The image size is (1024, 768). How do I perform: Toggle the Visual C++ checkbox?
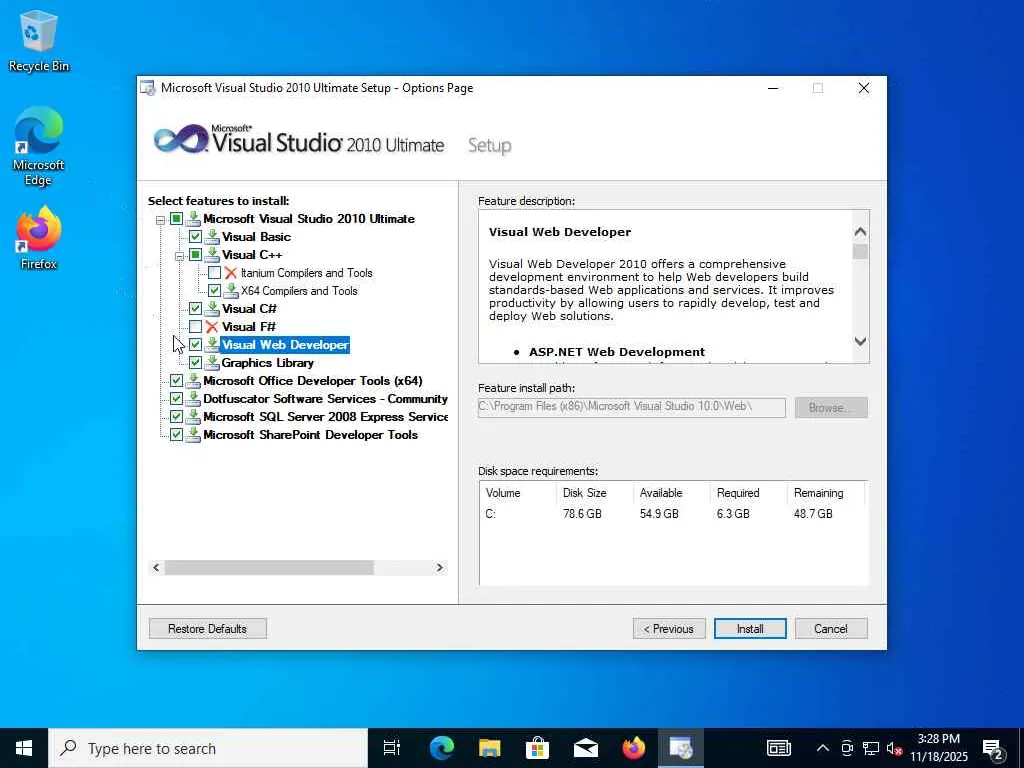tap(195, 255)
